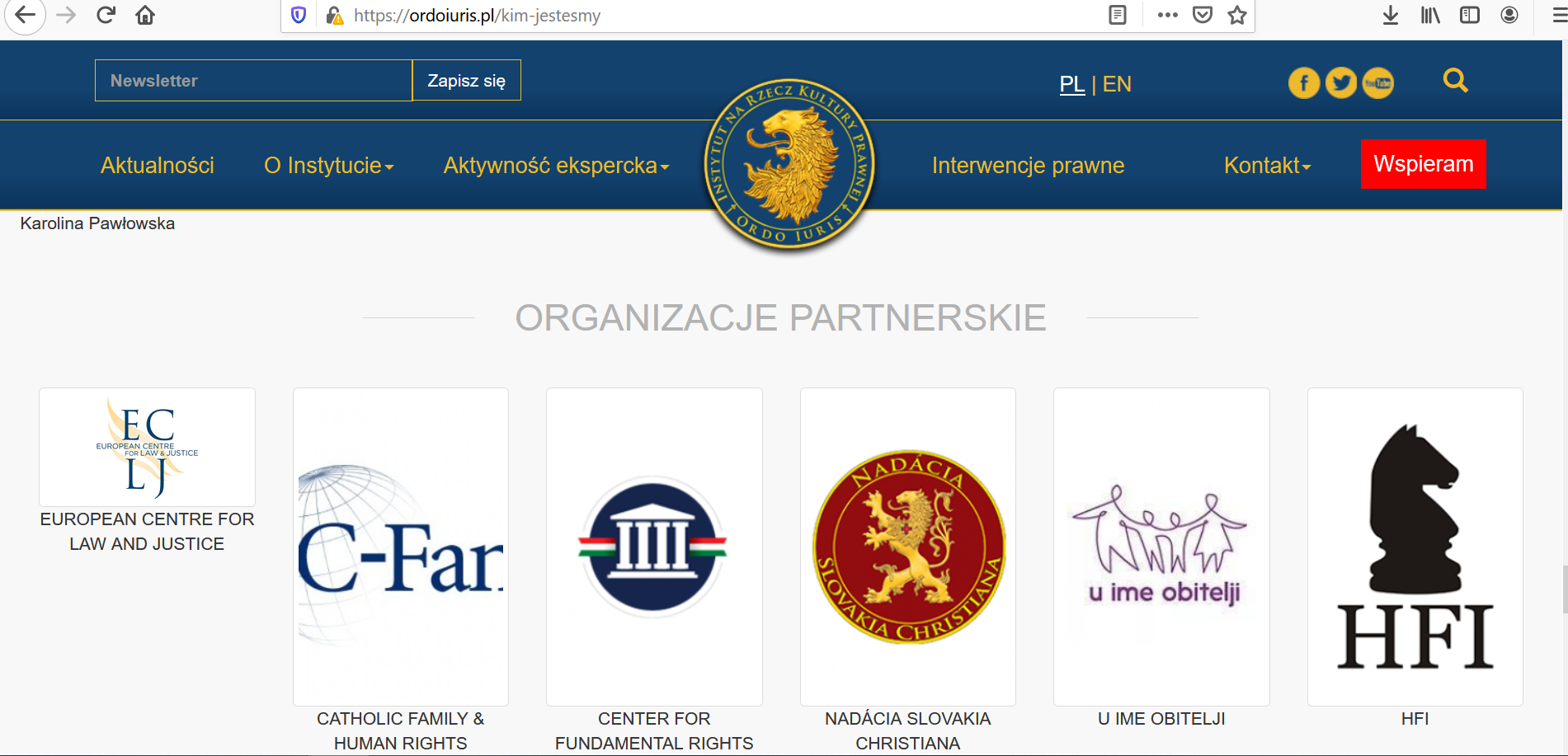Viewport: 1568px width, 756px height.
Task: Expand the Aktywność ekspercka dropdown
Action: (x=557, y=166)
